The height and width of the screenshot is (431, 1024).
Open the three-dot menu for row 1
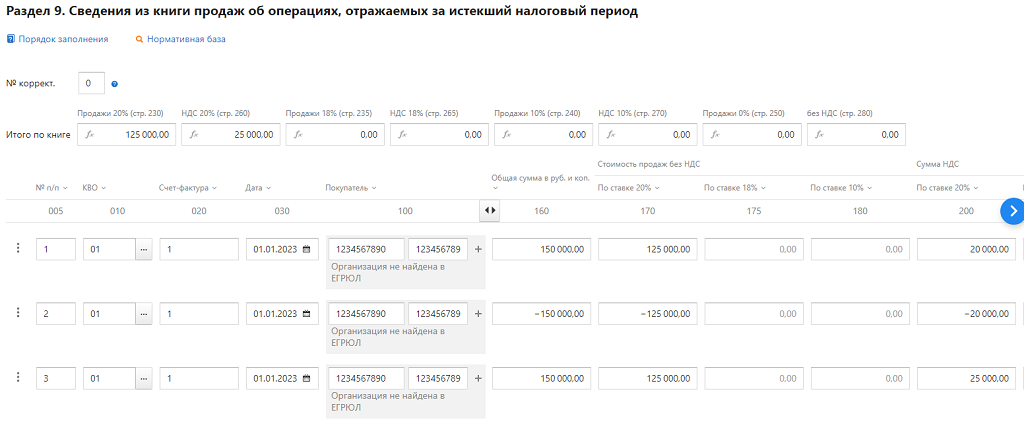click(x=18, y=248)
